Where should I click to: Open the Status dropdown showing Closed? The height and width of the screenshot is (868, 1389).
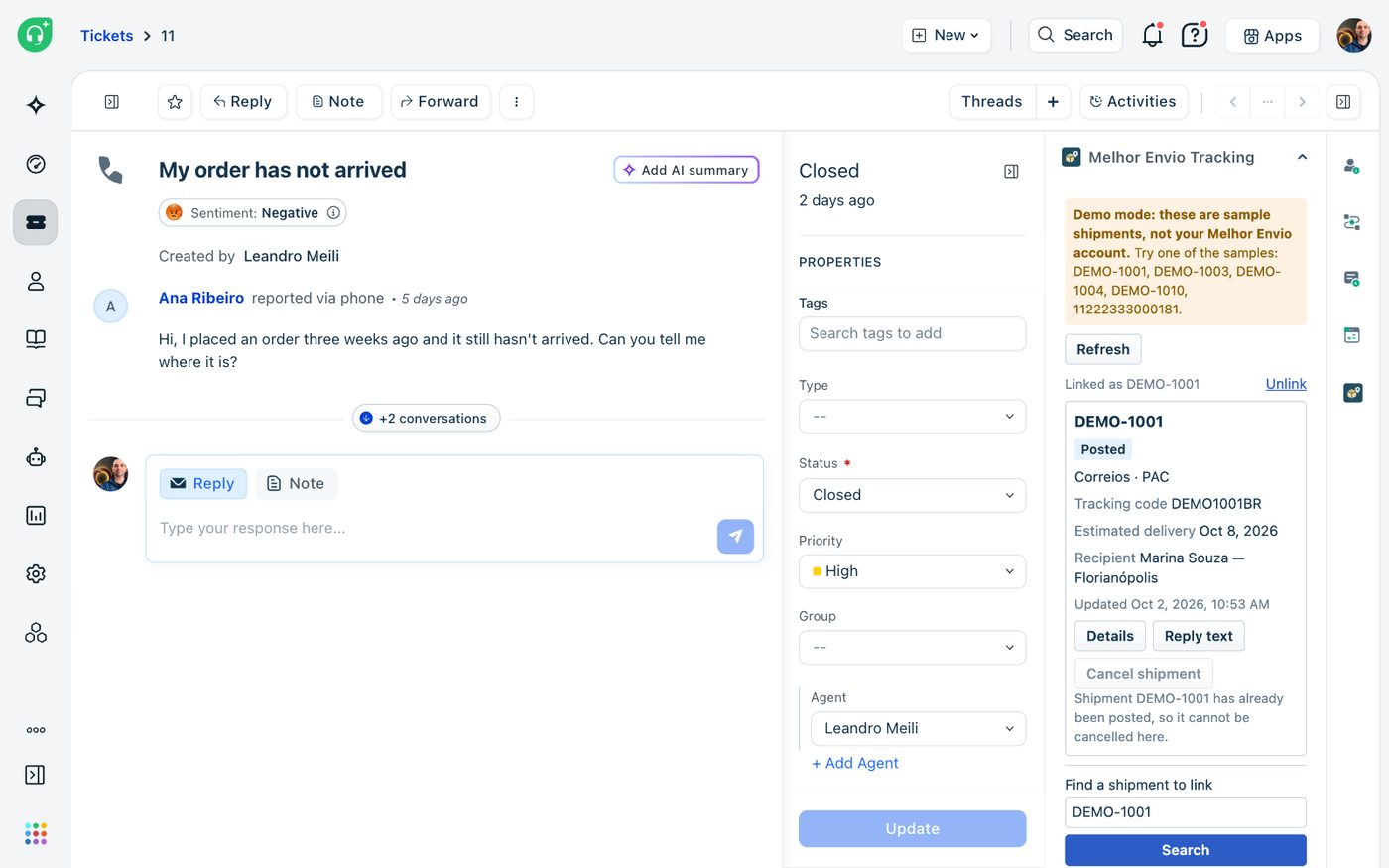pos(912,495)
